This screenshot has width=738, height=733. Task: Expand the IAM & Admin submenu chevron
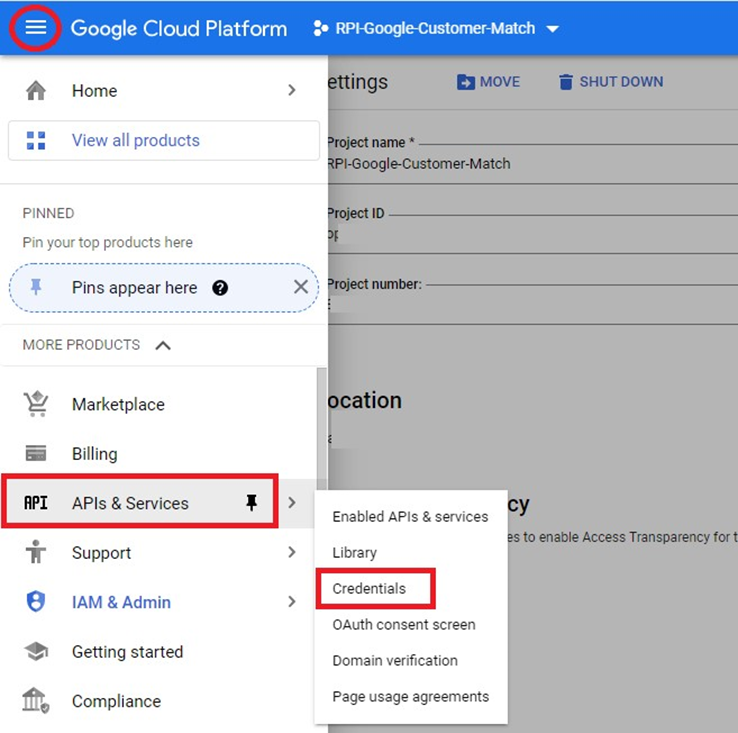pyautogui.click(x=292, y=602)
